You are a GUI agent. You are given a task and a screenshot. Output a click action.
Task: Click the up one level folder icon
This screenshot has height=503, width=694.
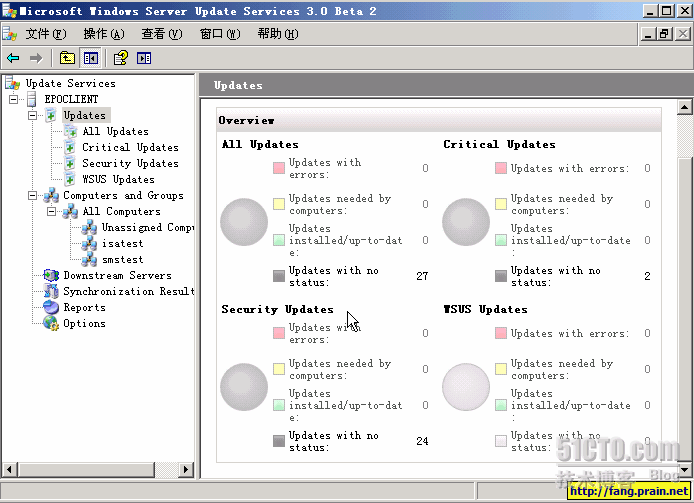coord(67,58)
